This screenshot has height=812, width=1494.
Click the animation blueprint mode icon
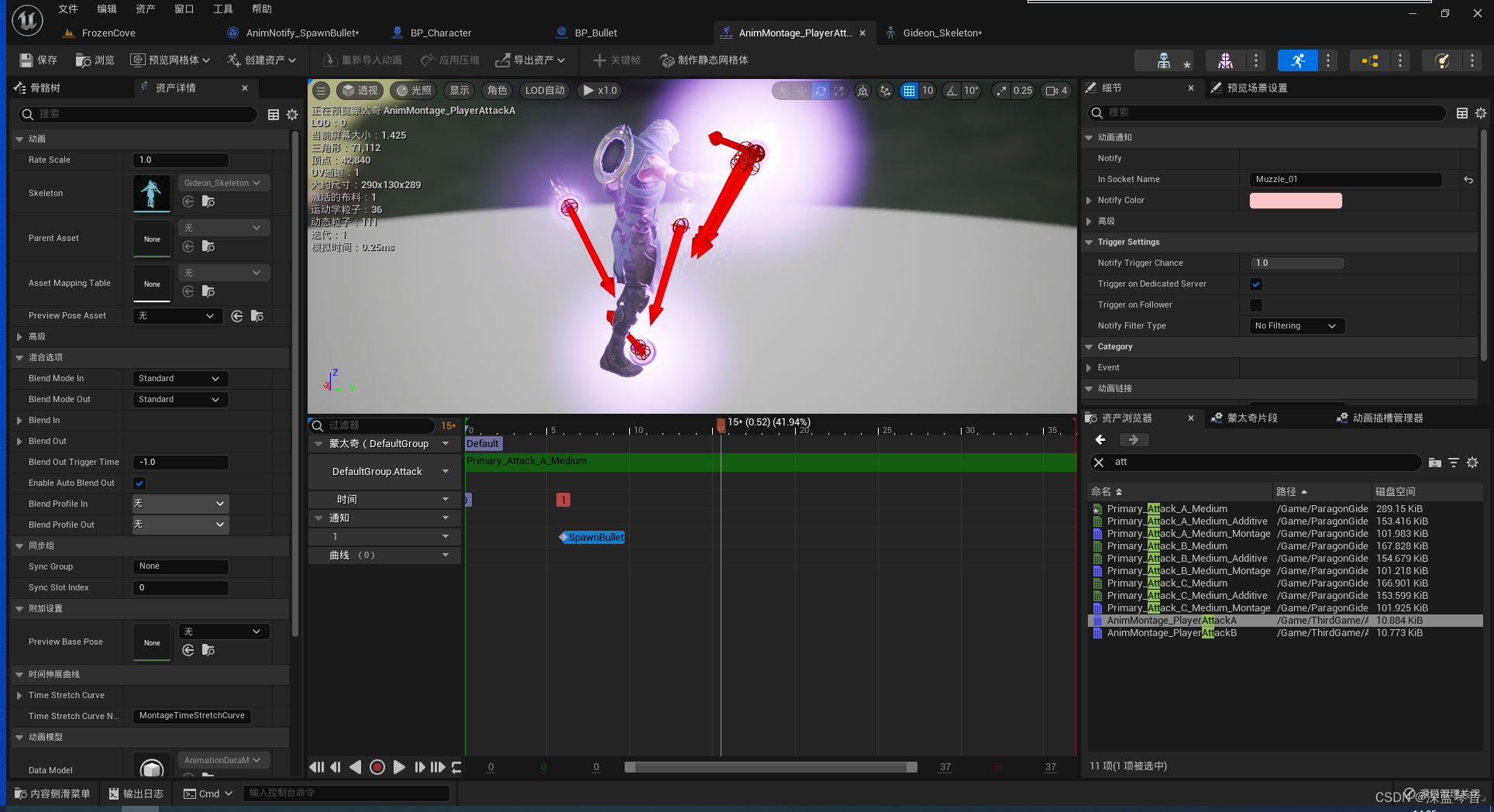pyautogui.click(x=1370, y=60)
